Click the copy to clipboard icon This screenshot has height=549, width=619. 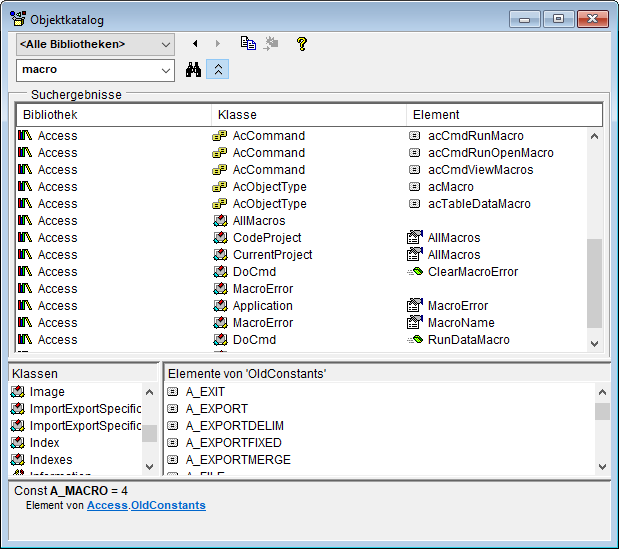point(248,44)
